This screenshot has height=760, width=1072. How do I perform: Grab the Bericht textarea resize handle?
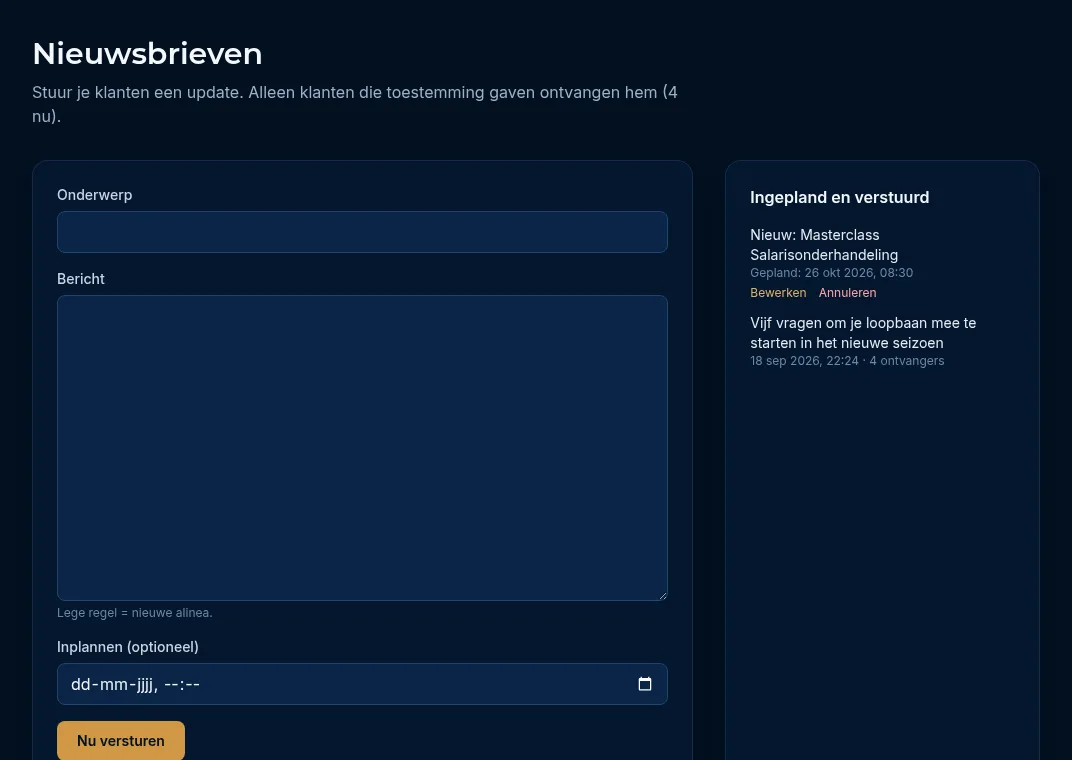(x=662, y=595)
